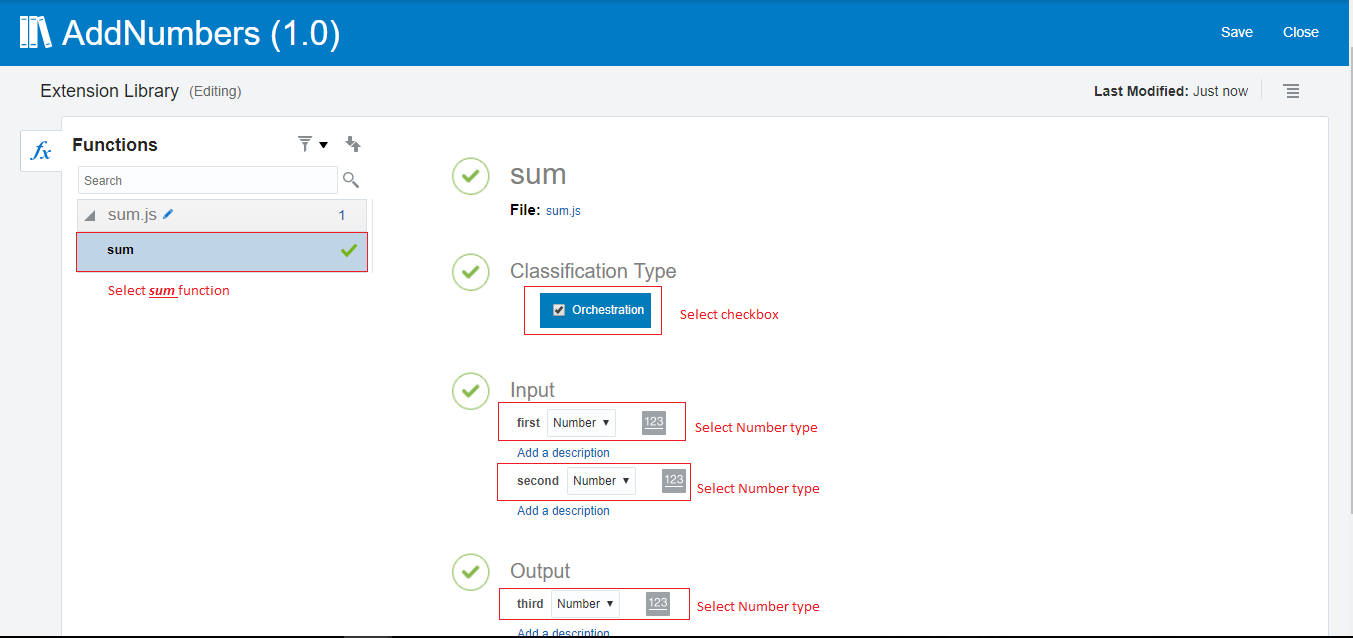The image size is (1353, 638).
Task: Click the 123 number icon for third output
Action: click(657, 604)
